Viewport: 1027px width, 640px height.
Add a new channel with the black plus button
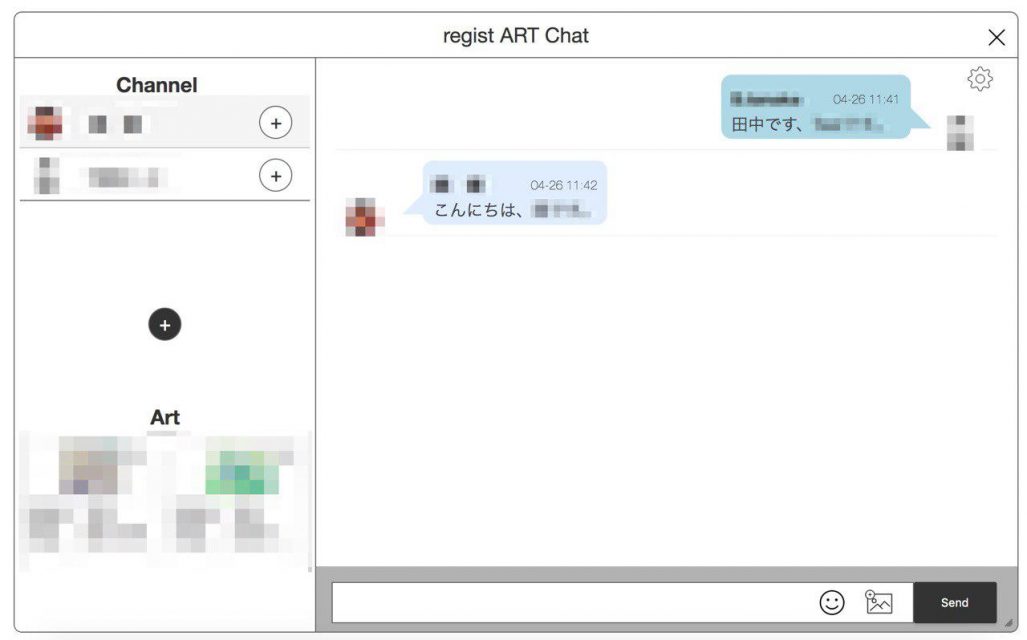(165, 325)
